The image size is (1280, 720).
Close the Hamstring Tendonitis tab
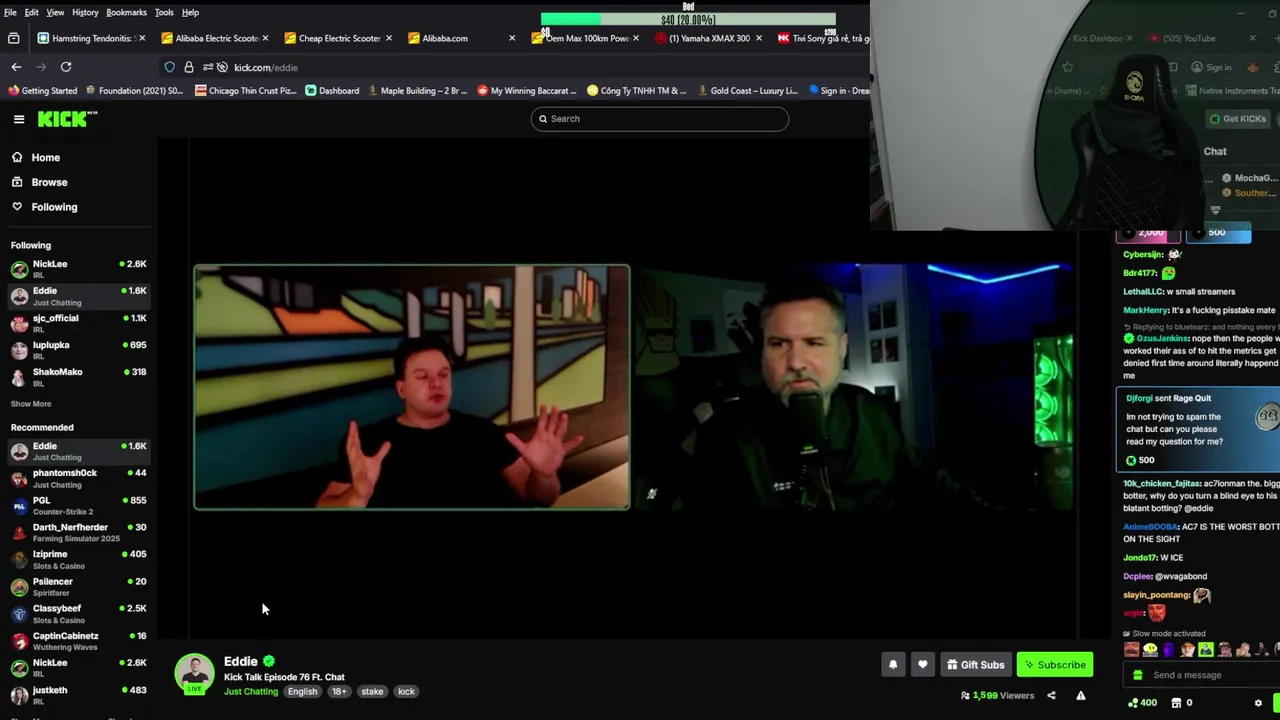[142, 38]
